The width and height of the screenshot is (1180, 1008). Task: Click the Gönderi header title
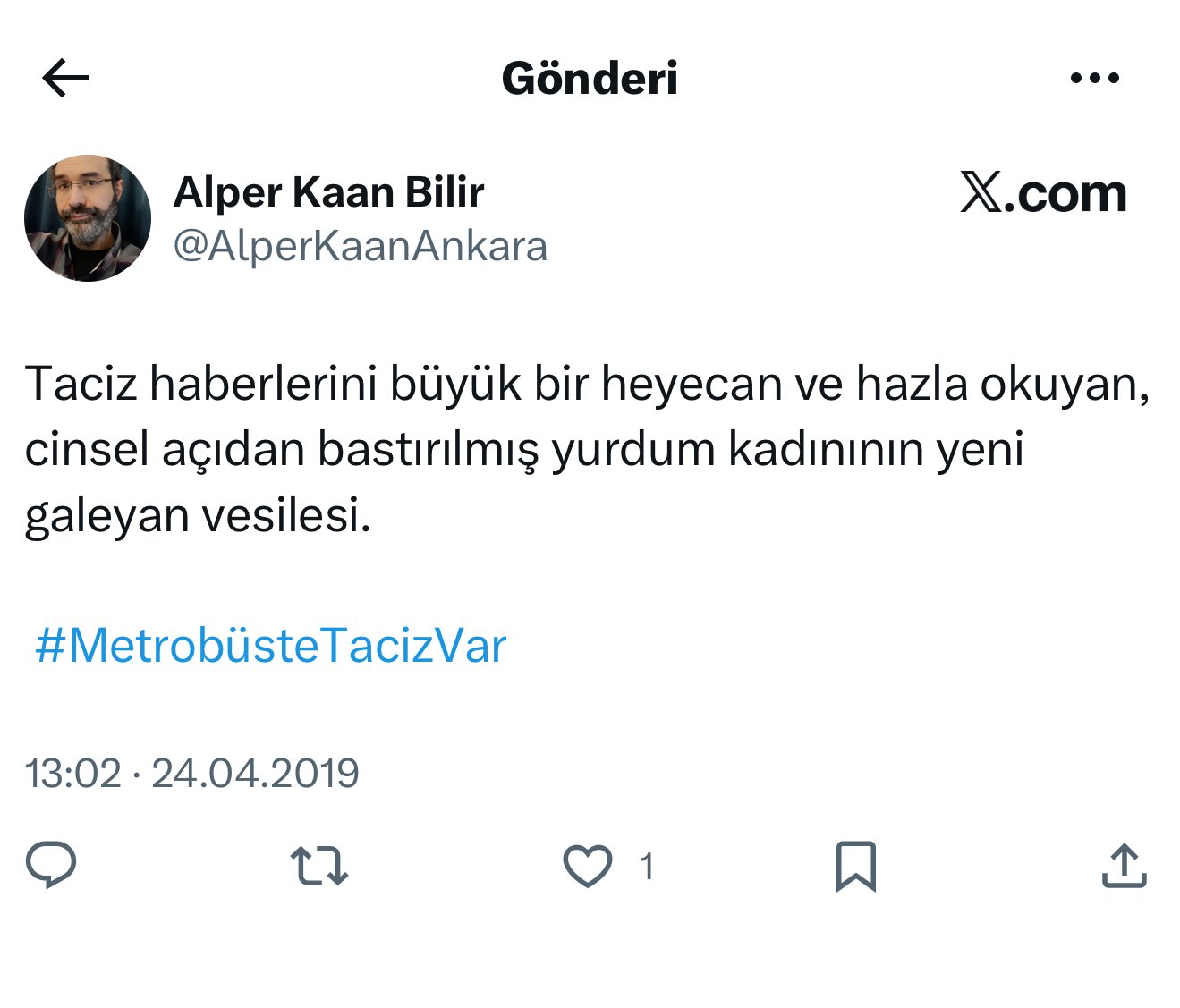pos(590,79)
